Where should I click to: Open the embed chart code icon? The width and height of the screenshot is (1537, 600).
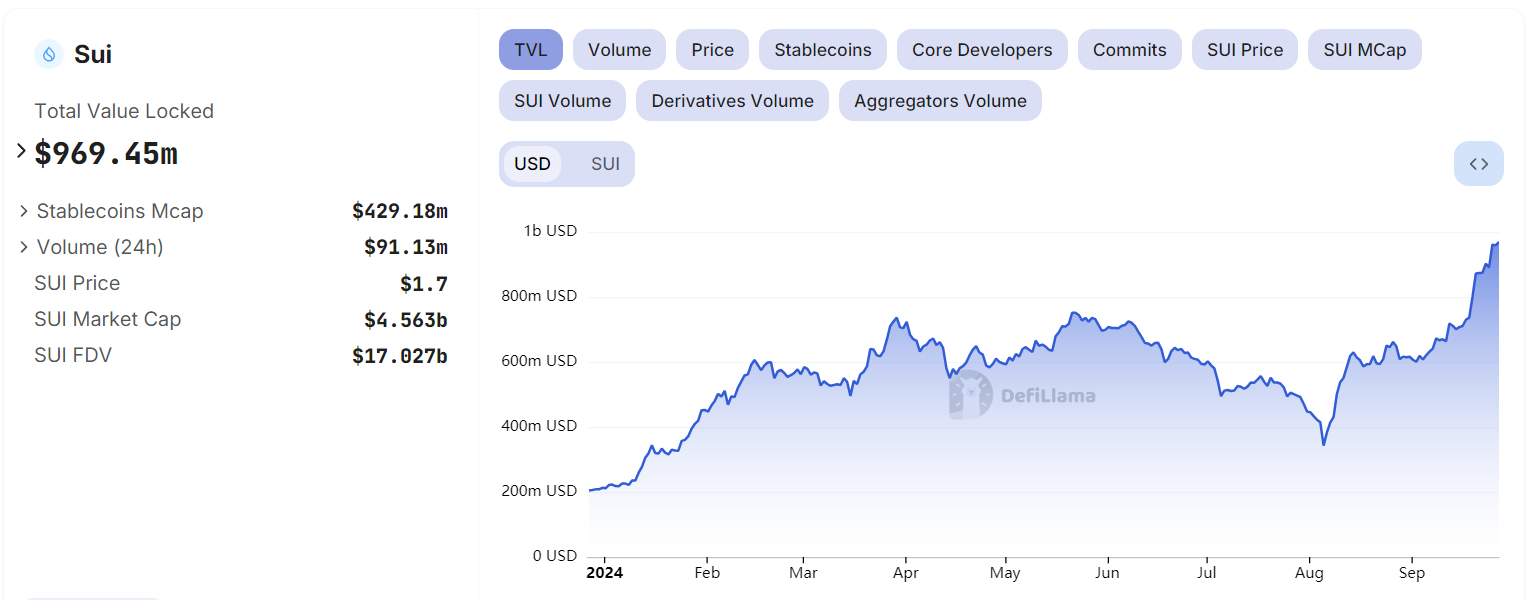tap(1478, 164)
